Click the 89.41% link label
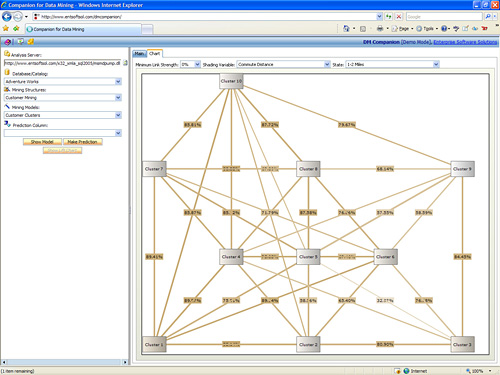 154,257
